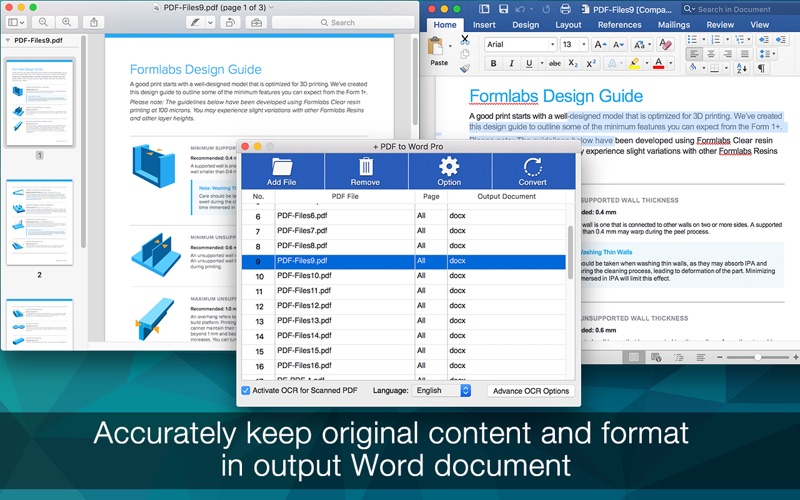
Task: Click the yellow text highlight color
Action: tap(634, 63)
